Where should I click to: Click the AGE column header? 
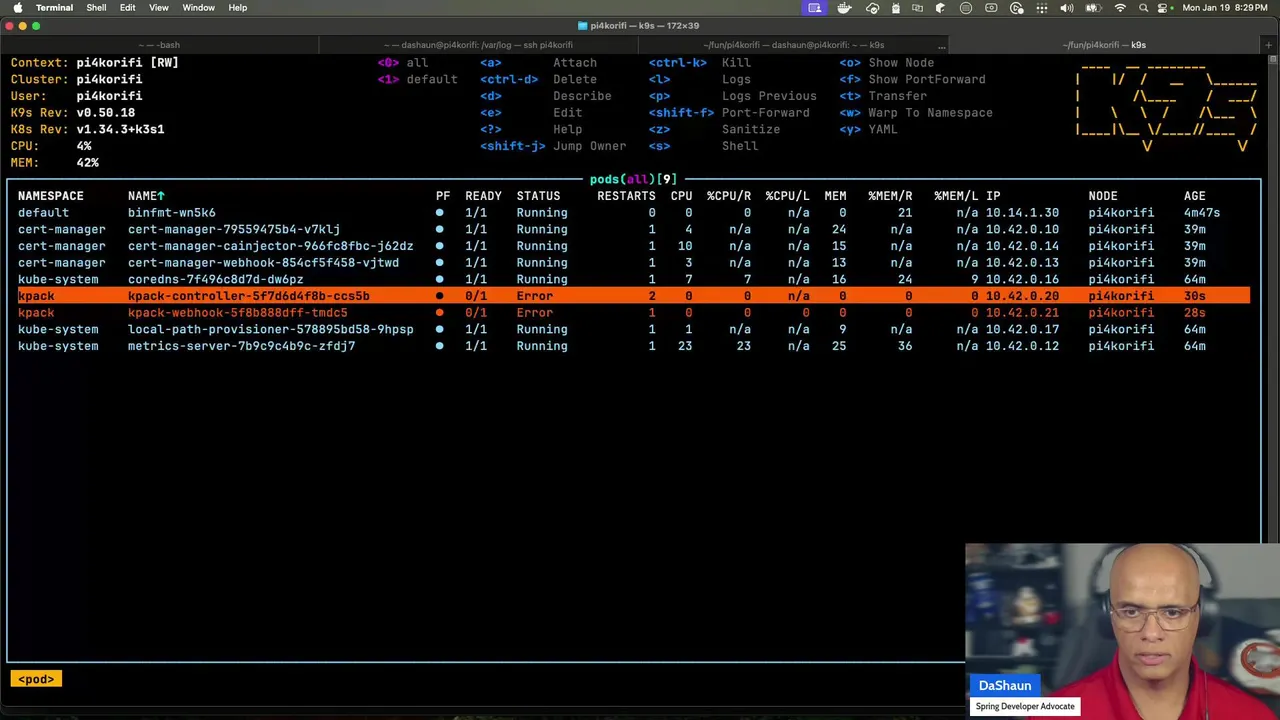click(1195, 196)
